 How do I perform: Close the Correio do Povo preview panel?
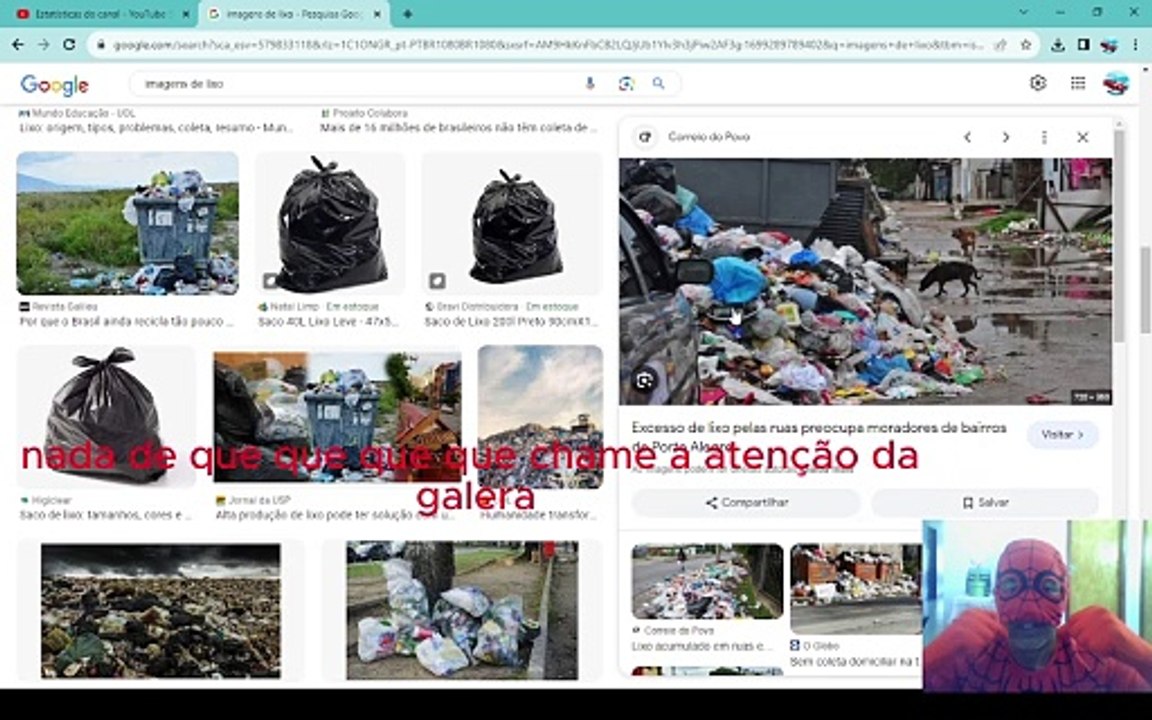pyautogui.click(x=1082, y=137)
